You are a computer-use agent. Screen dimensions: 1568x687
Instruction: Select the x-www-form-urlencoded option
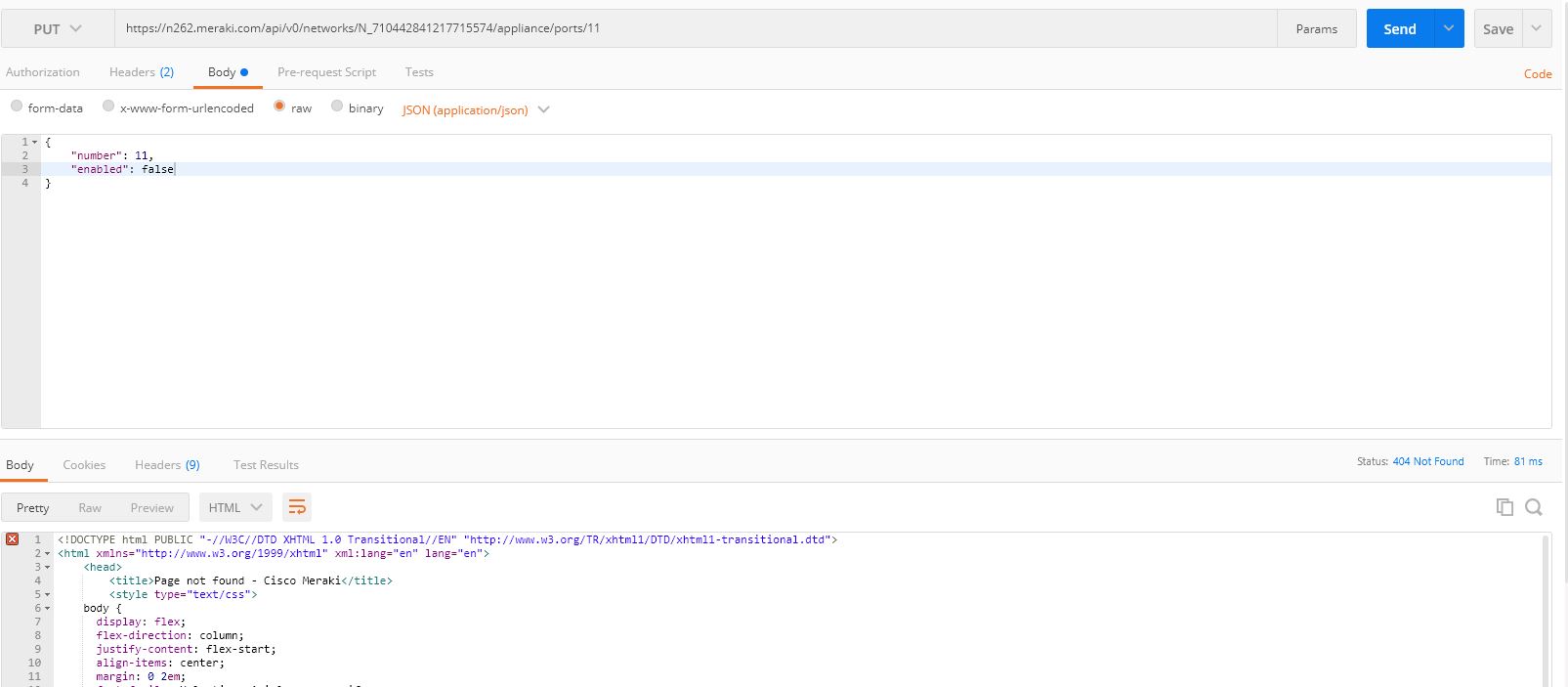(108, 107)
